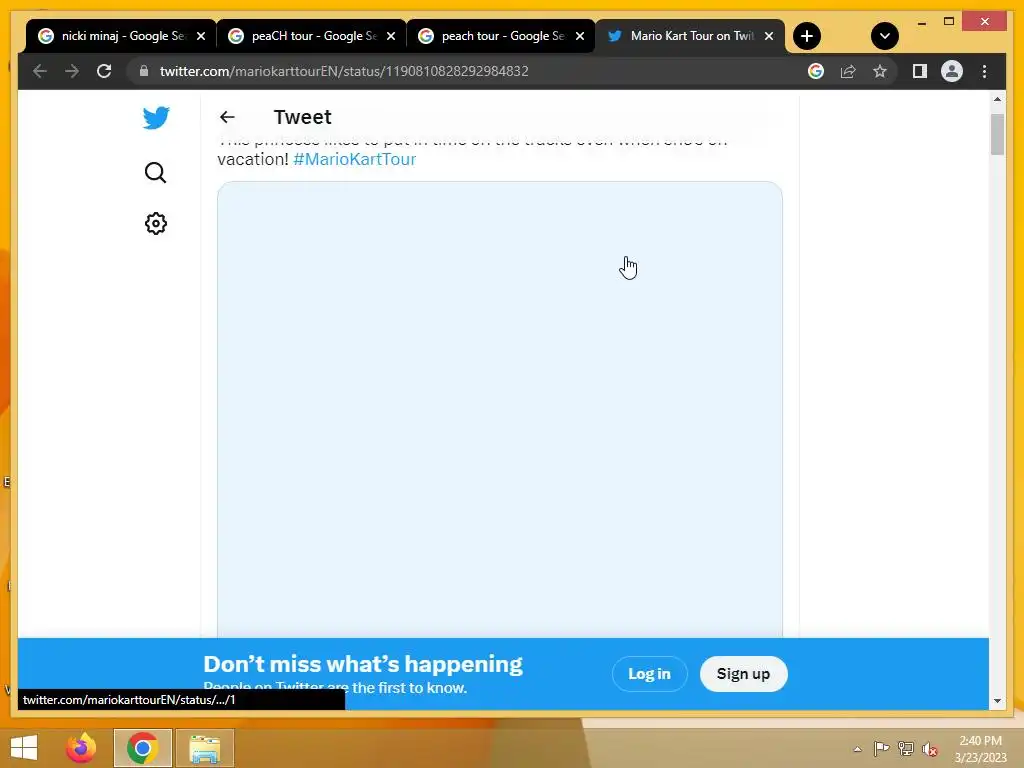Viewport: 1024px width, 768px height.
Task: Close the lowercase peach tour tab
Action: coord(579,36)
